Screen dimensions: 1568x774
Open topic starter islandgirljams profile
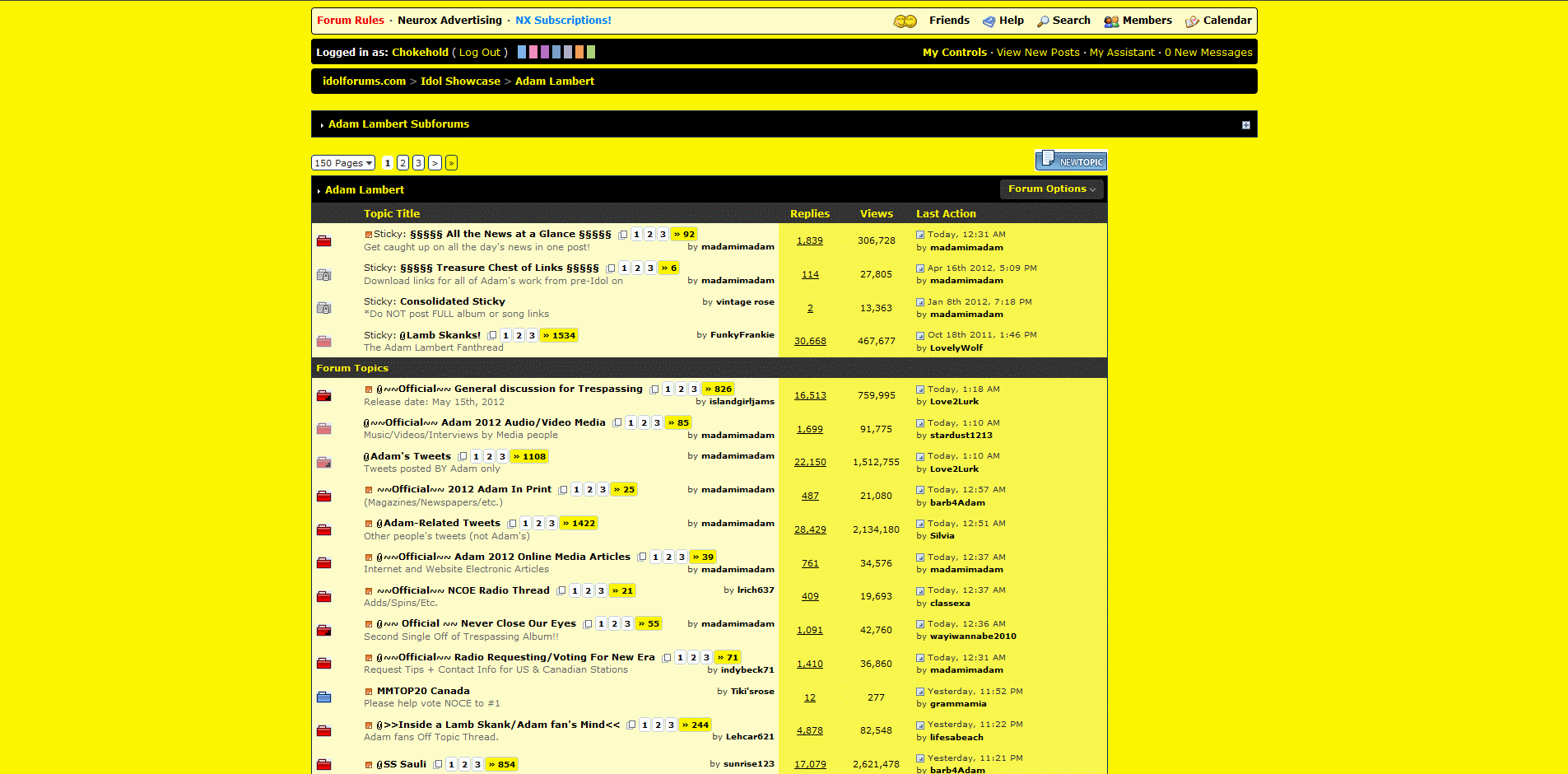pyautogui.click(x=742, y=402)
